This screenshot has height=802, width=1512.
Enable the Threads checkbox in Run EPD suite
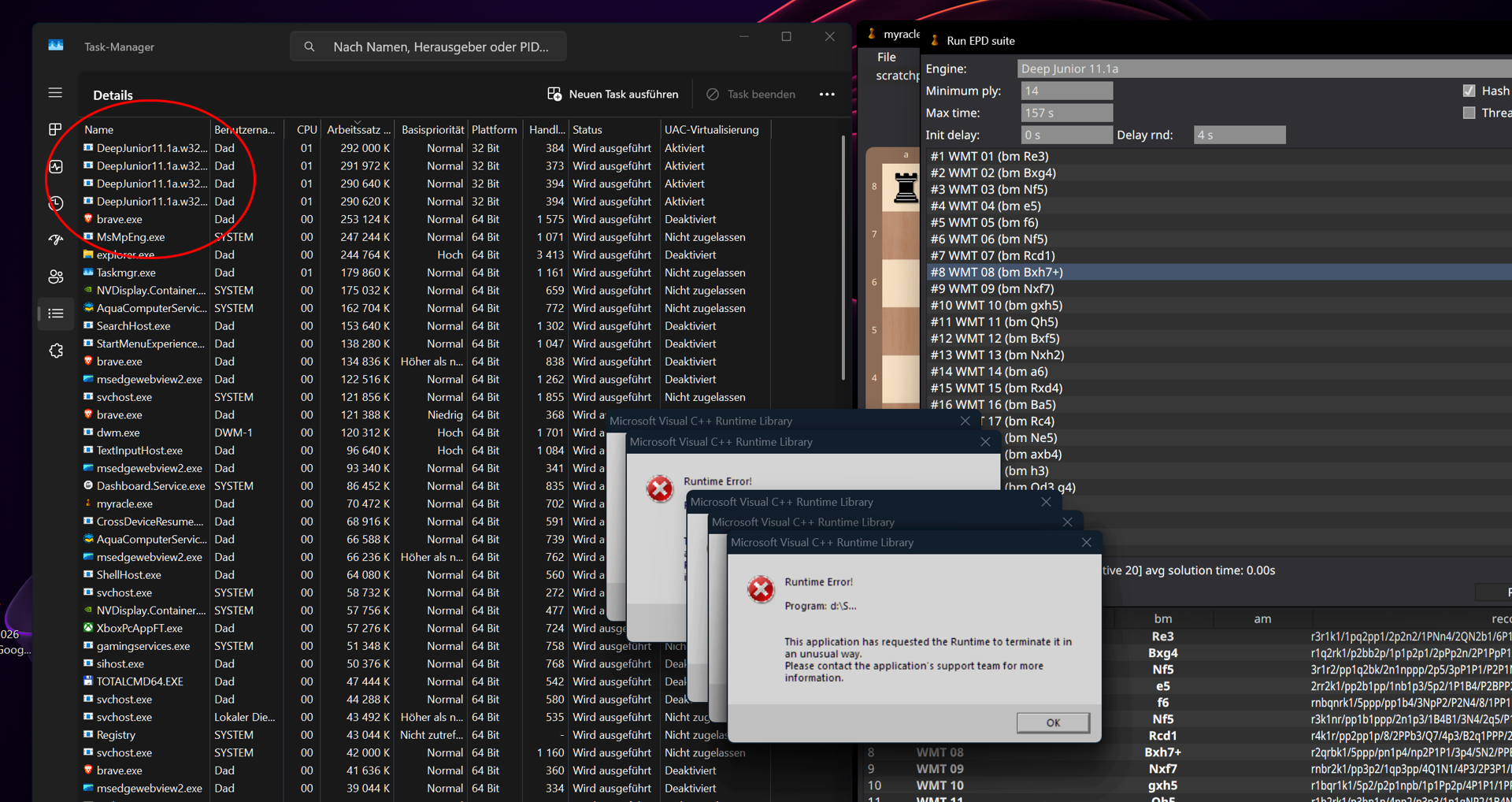[1469, 113]
